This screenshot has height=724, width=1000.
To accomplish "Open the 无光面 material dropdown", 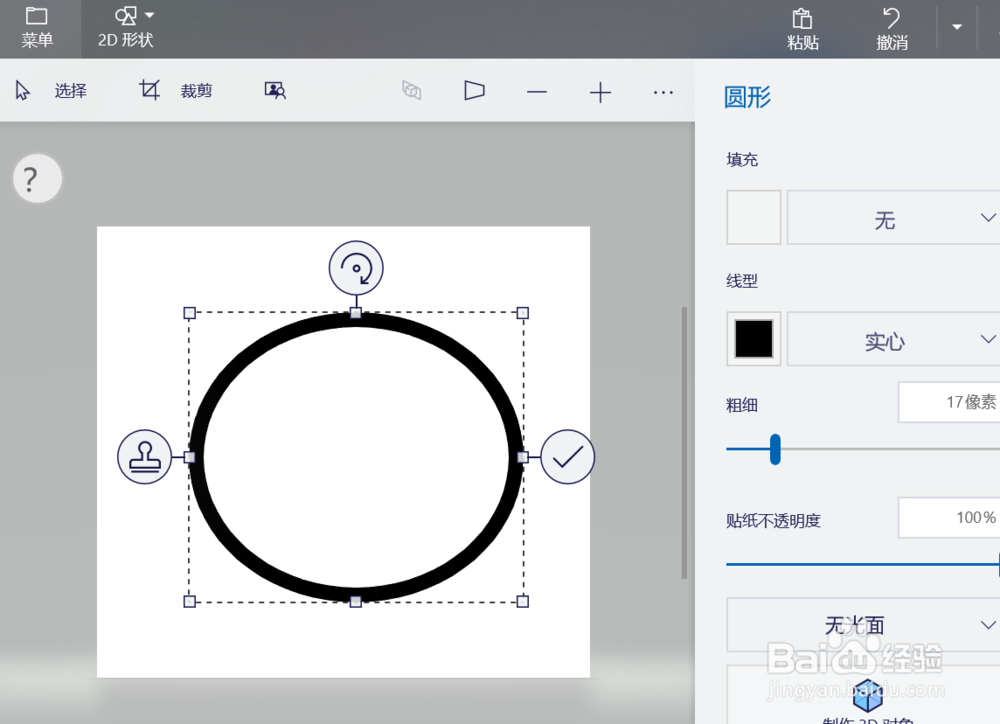I will (x=863, y=624).
